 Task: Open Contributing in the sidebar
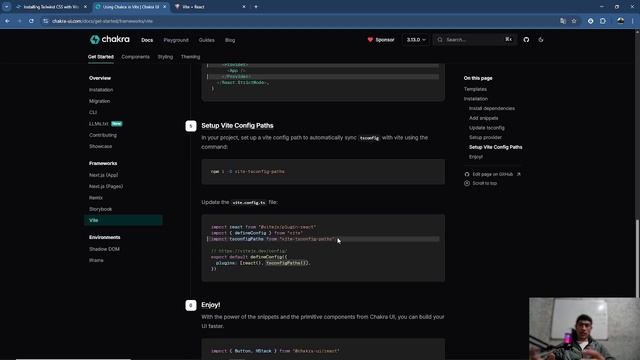[x=103, y=135]
